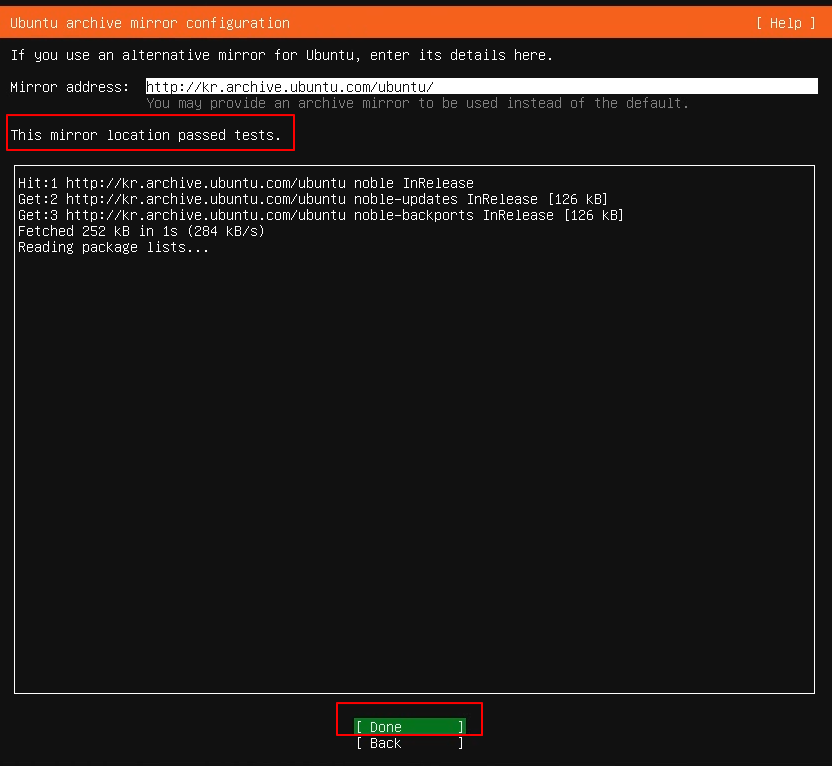Click the 'You may provide an archive mirror' hint

pos(418,103)
